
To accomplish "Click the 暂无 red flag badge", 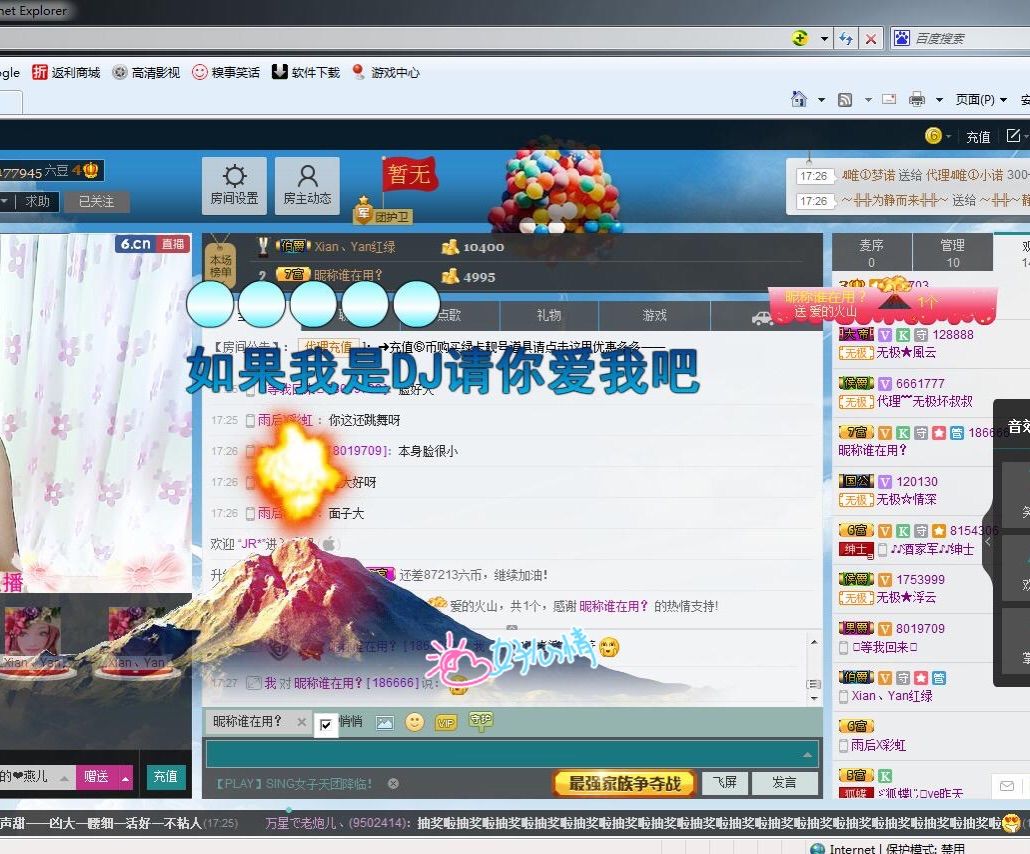I will click(409, 174).
